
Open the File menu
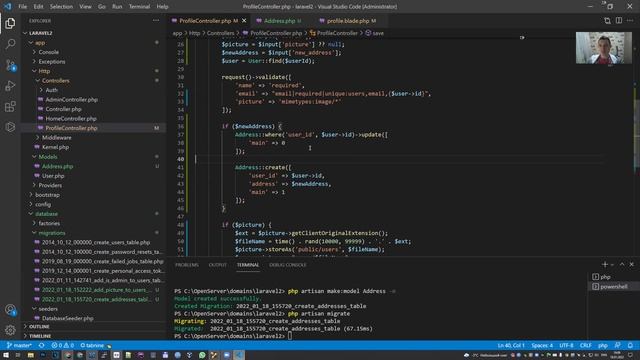(22, 7)
